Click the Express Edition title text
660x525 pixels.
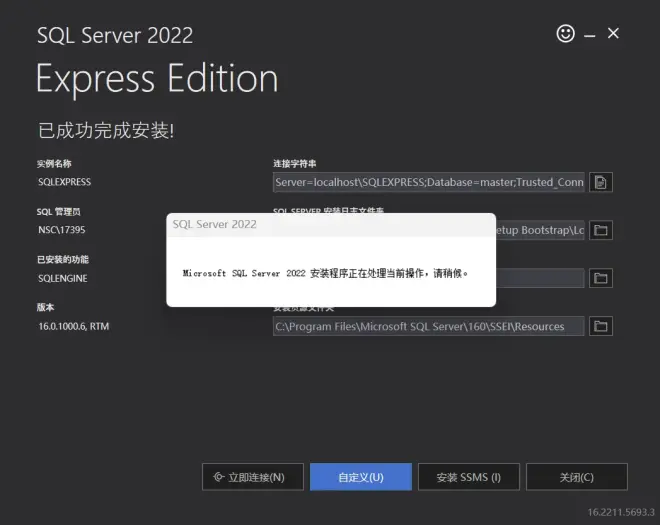click(157, 79)
